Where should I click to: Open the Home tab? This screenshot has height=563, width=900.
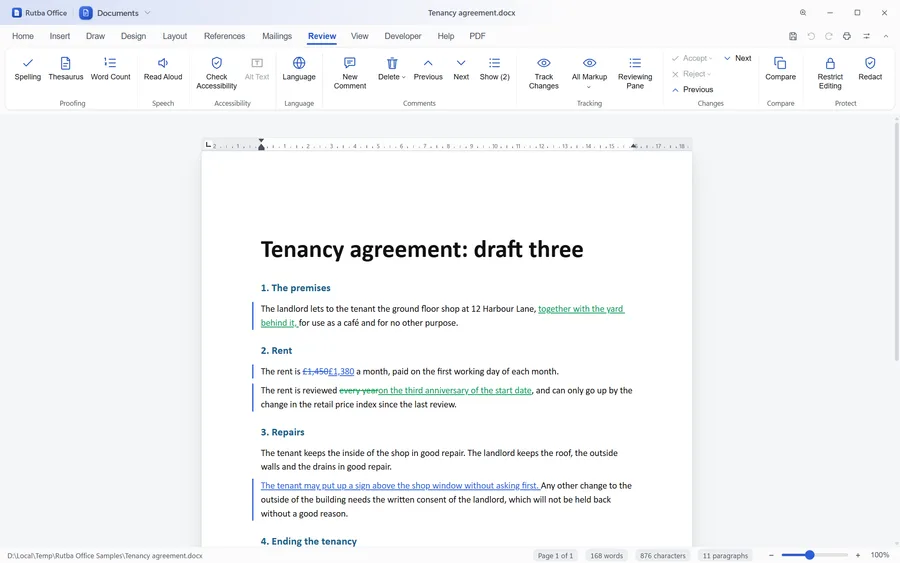pyautogui.click(x=23, y=36)
